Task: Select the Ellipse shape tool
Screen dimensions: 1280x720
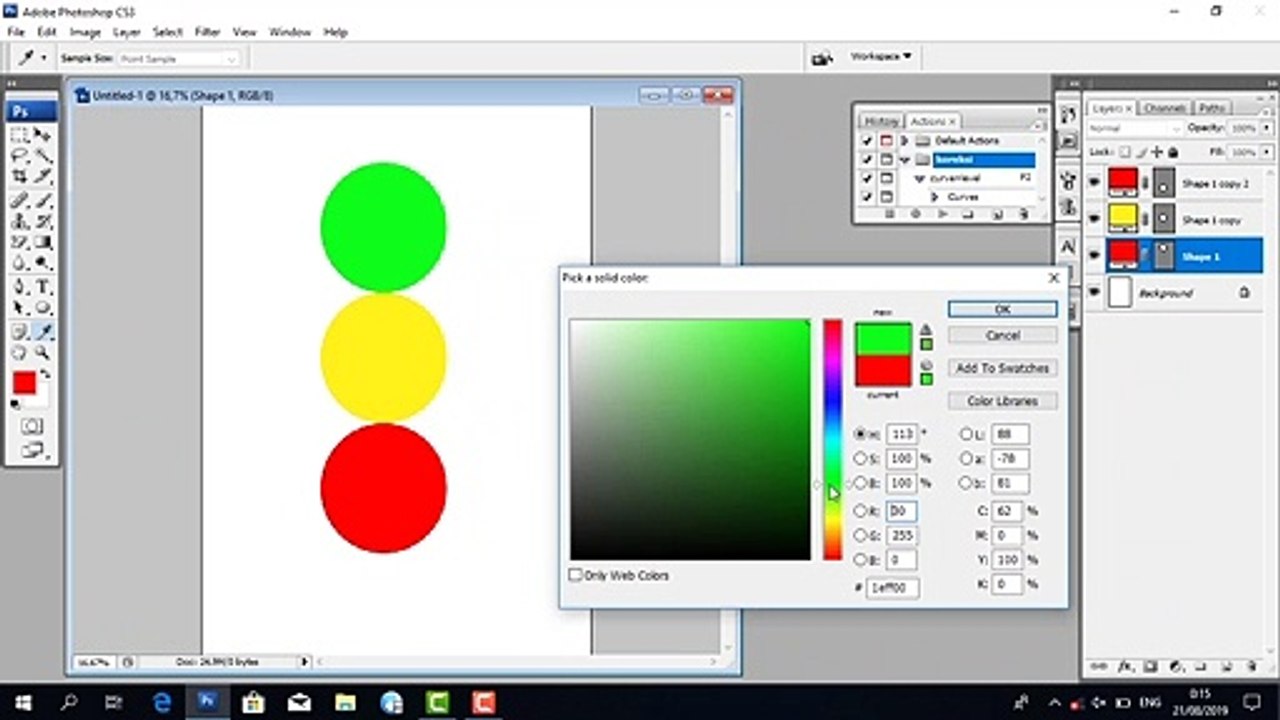Action: point(43,308)
